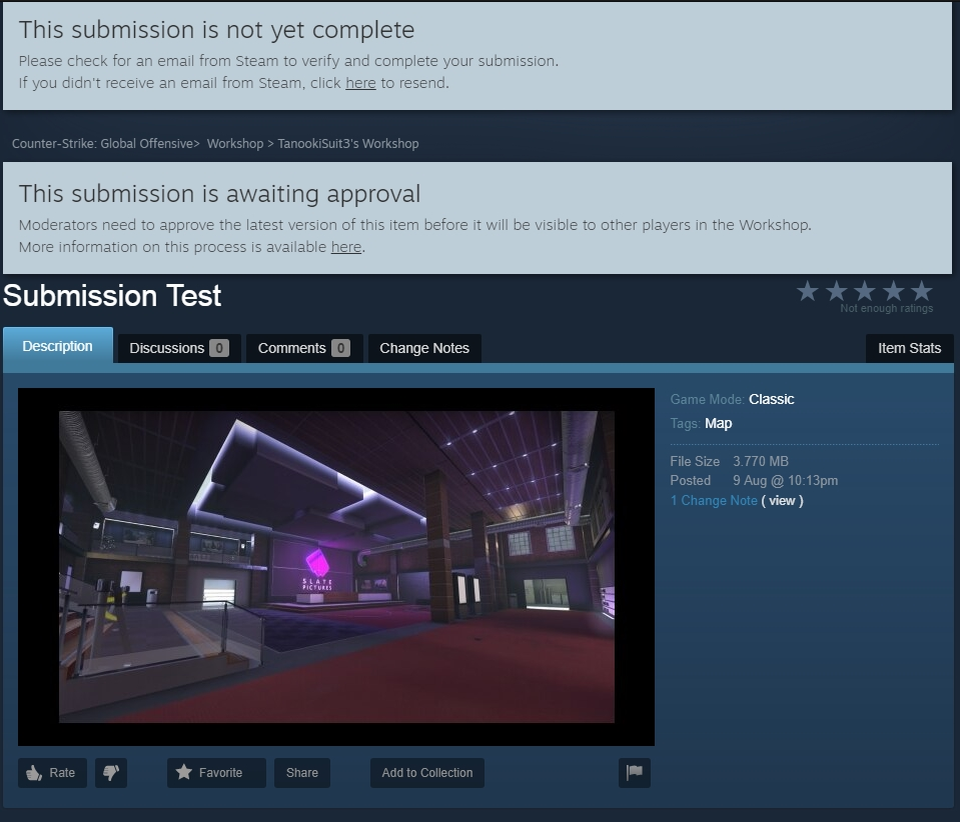Click the Classic game mode link
This screenshot has height=822, width=960.
771,399
